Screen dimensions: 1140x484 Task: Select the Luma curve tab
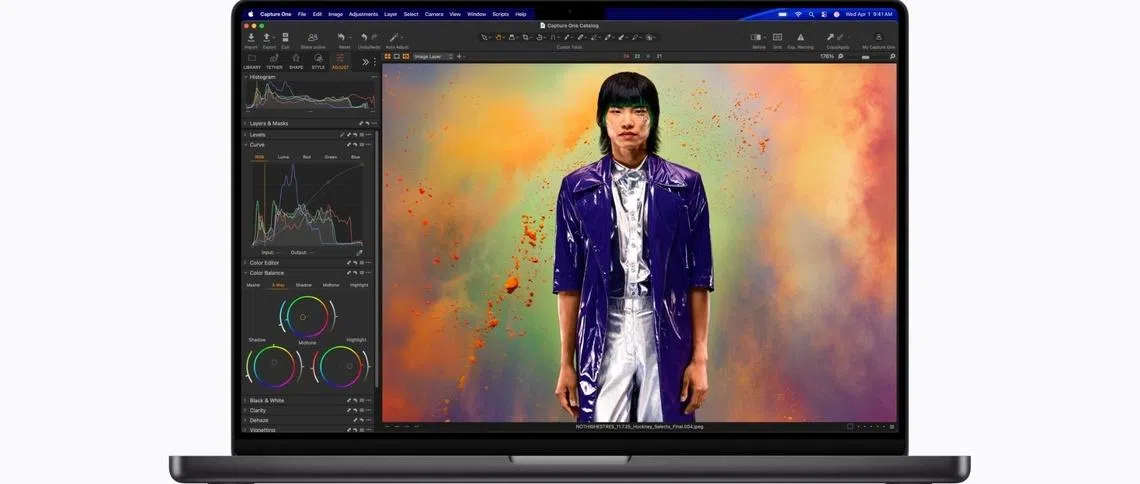click(x=284, y=157)
